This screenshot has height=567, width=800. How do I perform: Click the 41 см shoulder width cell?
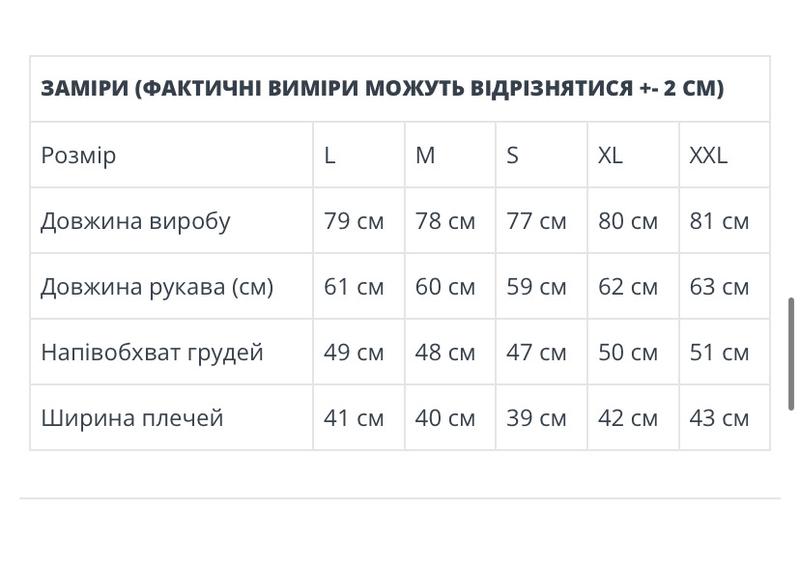(354, 417)
